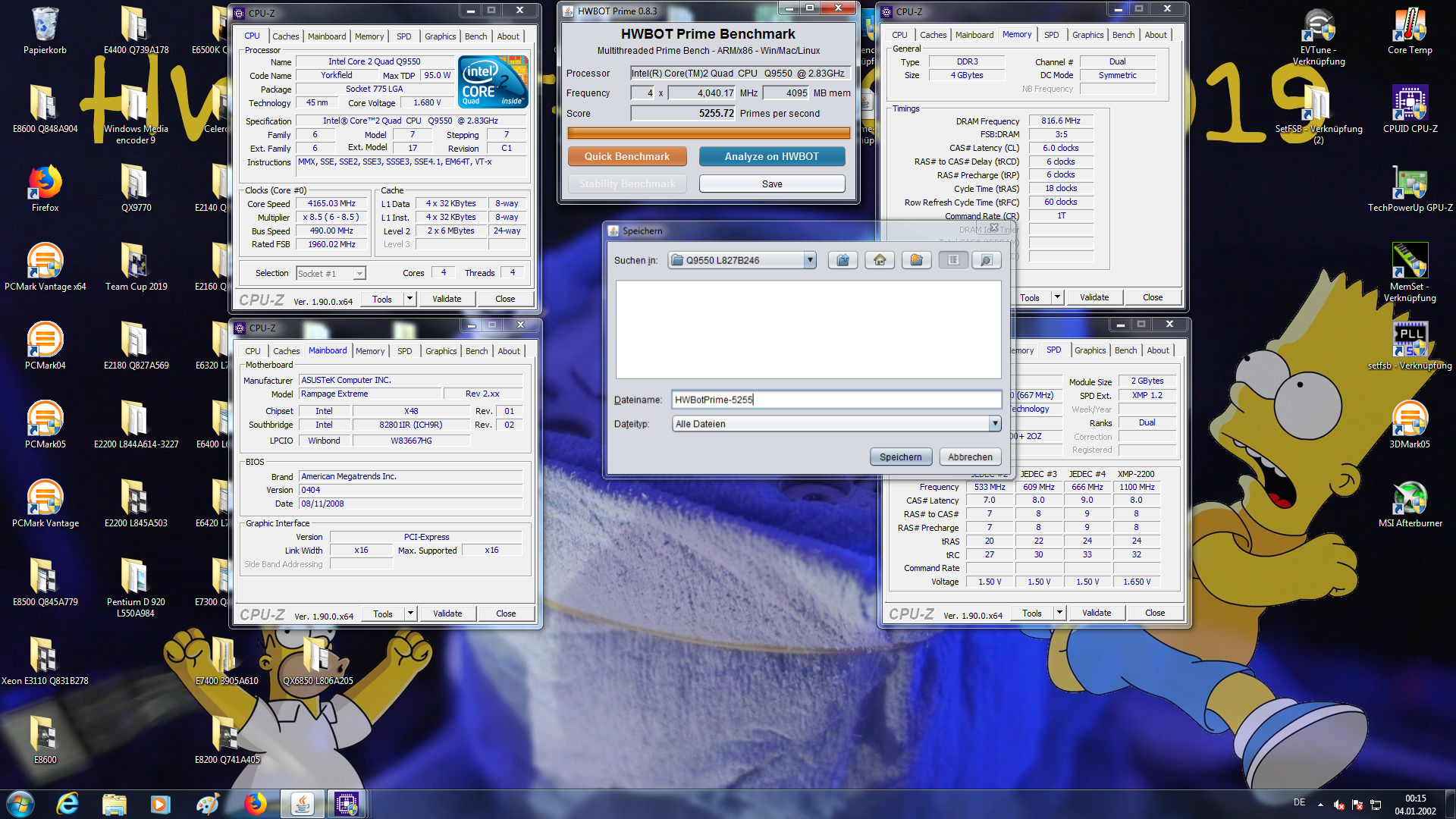Click Analyze on HWBOT

coord(771,156)
